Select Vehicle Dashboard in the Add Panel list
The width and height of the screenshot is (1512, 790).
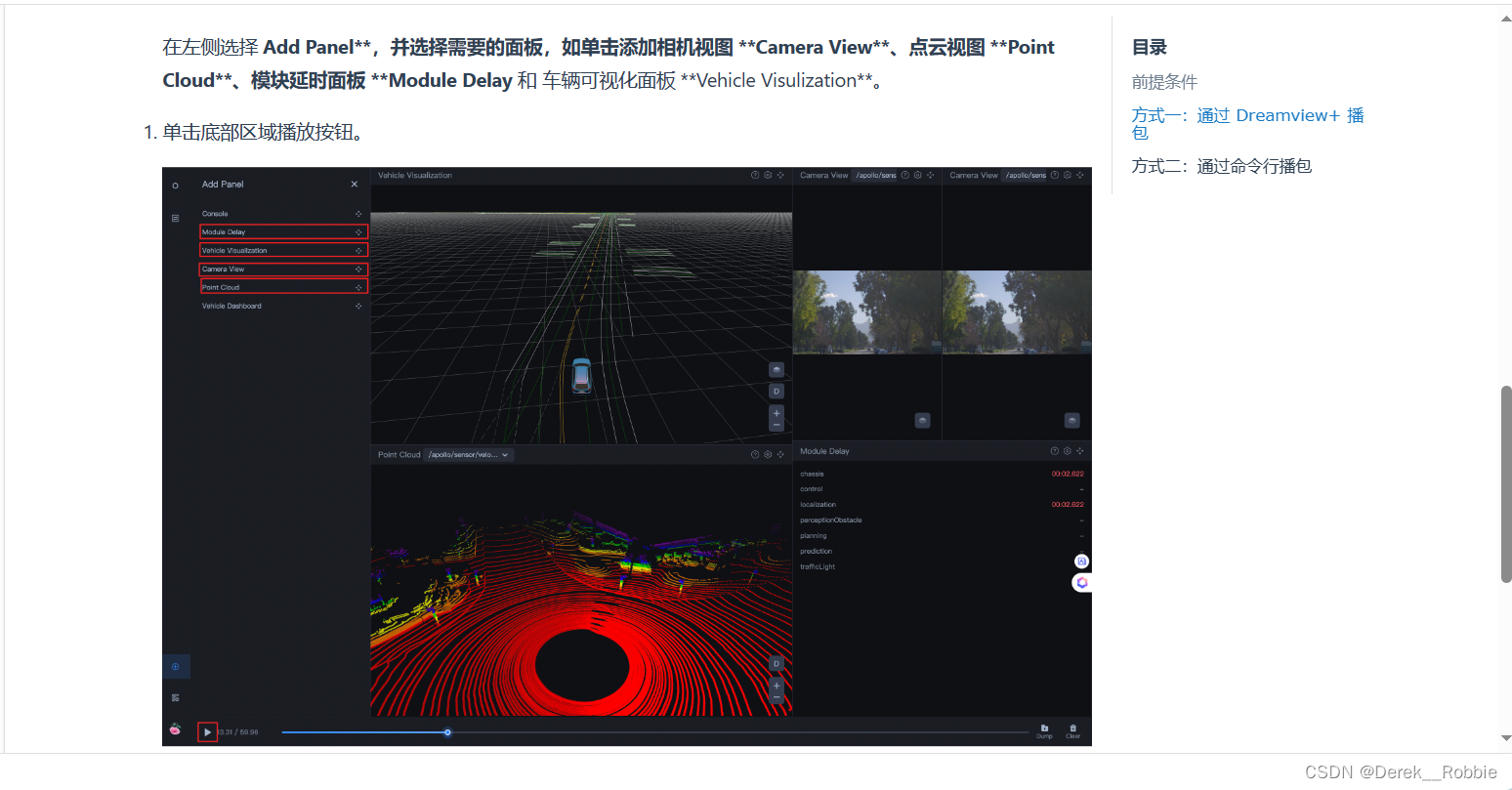(232, 306)
